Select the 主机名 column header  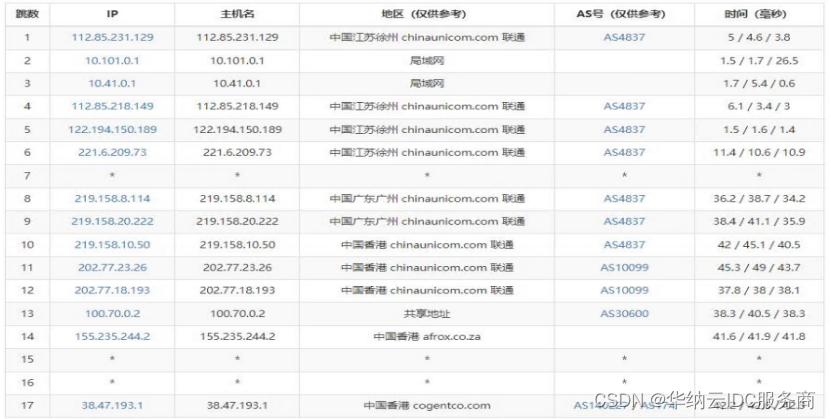[x=237, y=15]
